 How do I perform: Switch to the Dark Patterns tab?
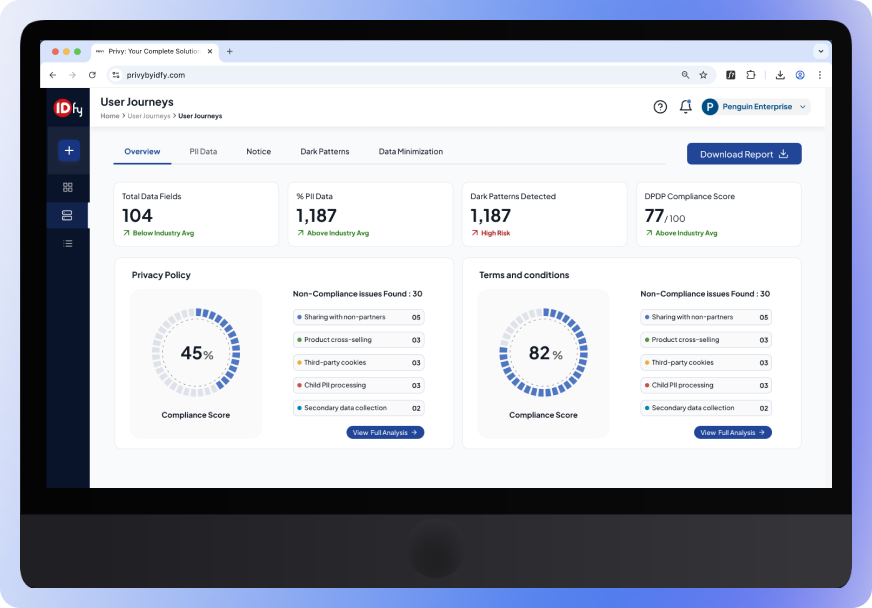pos(324,151)
